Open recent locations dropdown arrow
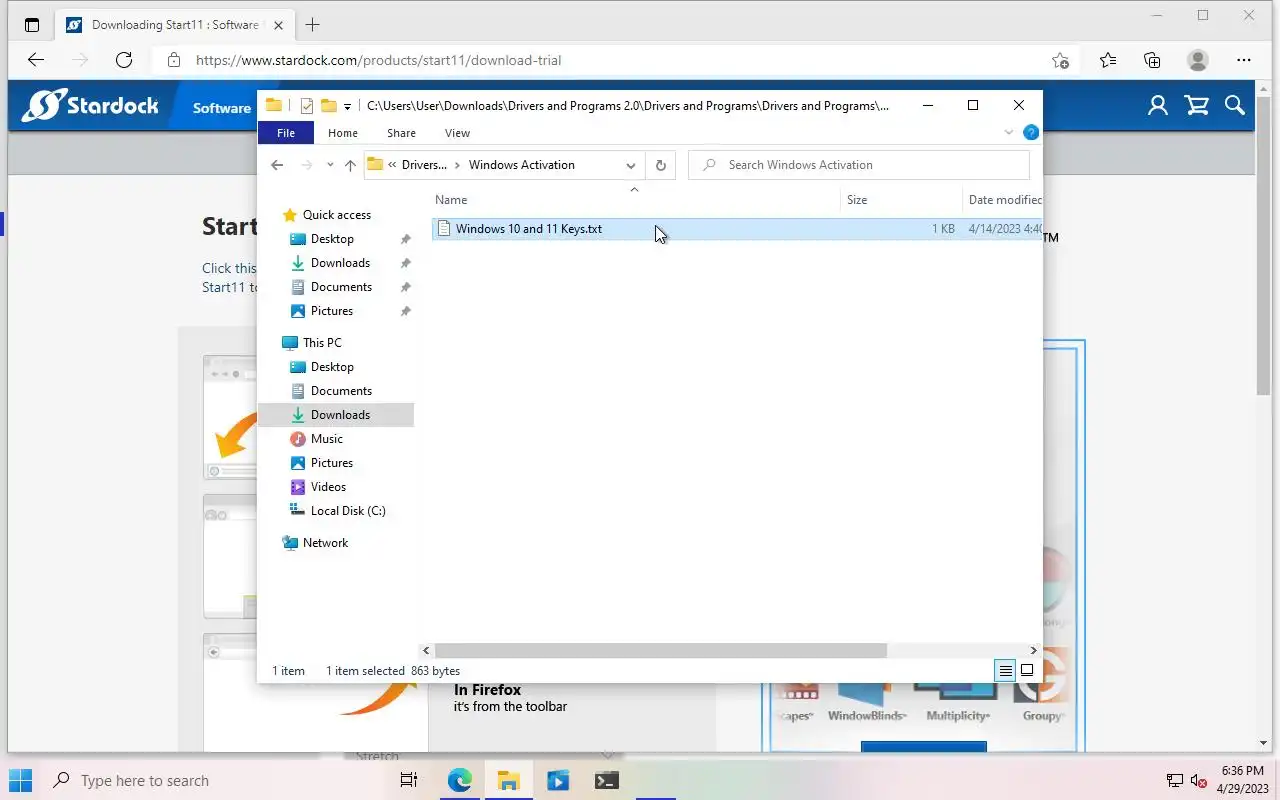 point(330,165)
